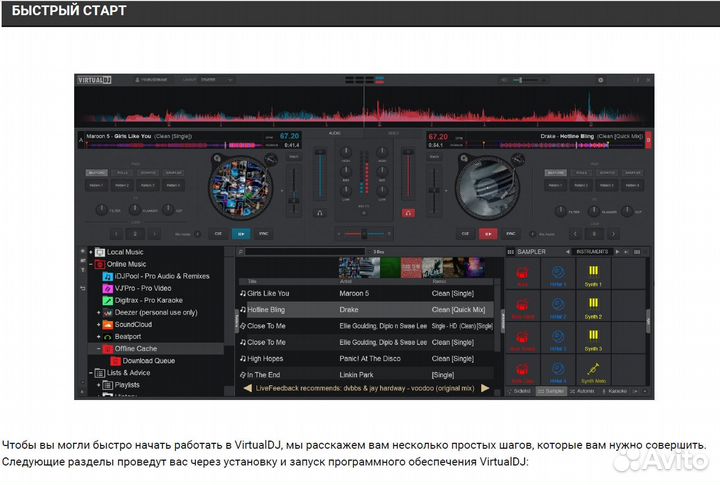The image size is (720, 485).
Task: Select left deck Hotcues pad mode
Action: (96, 173)
